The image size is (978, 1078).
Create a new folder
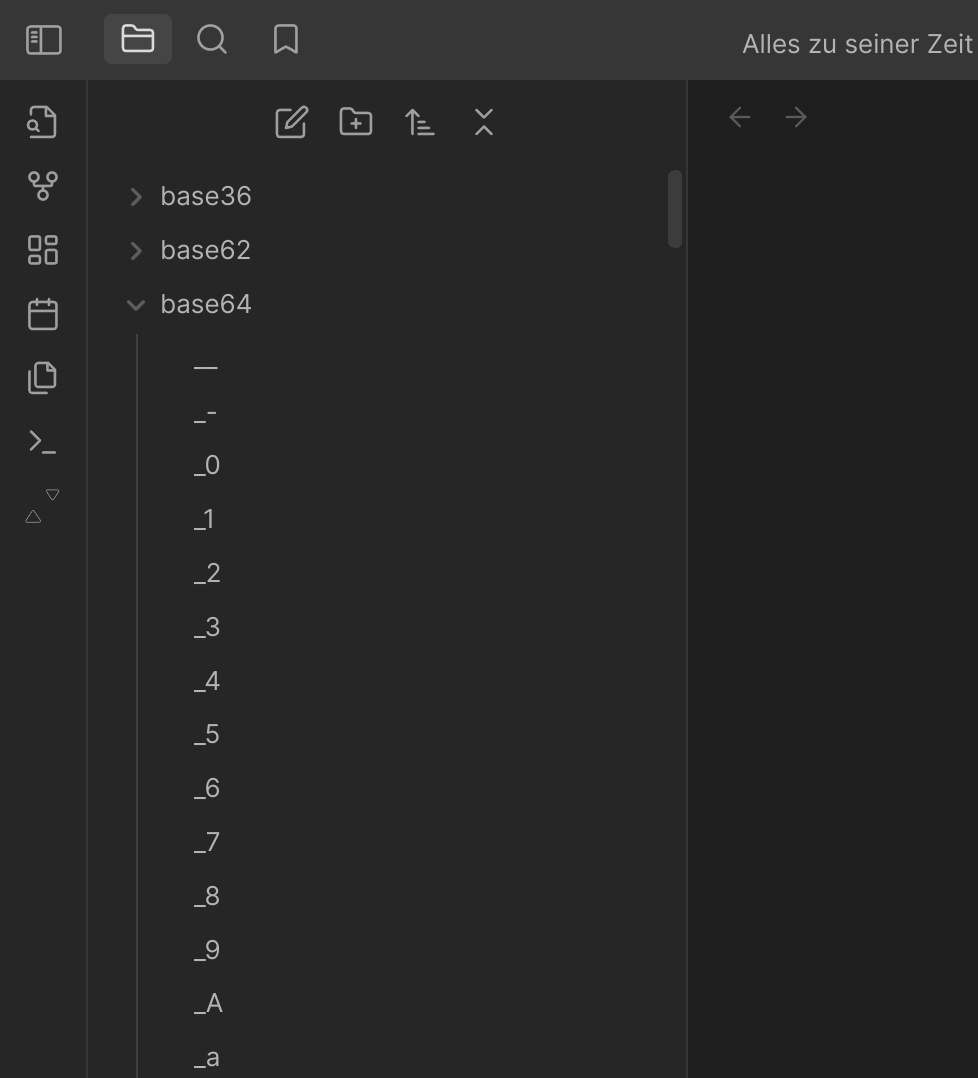point(356,122)
